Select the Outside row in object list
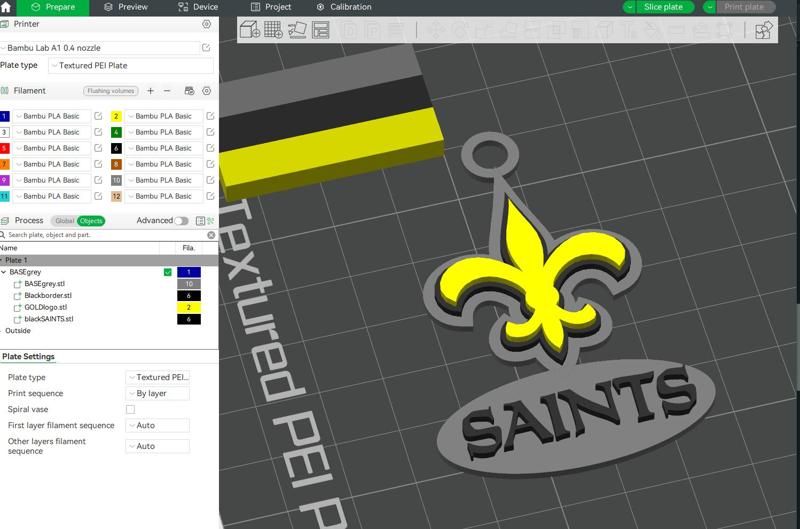The width and height of the screenshot is (800, 529). pyautogui.click(x=18, y=331)
